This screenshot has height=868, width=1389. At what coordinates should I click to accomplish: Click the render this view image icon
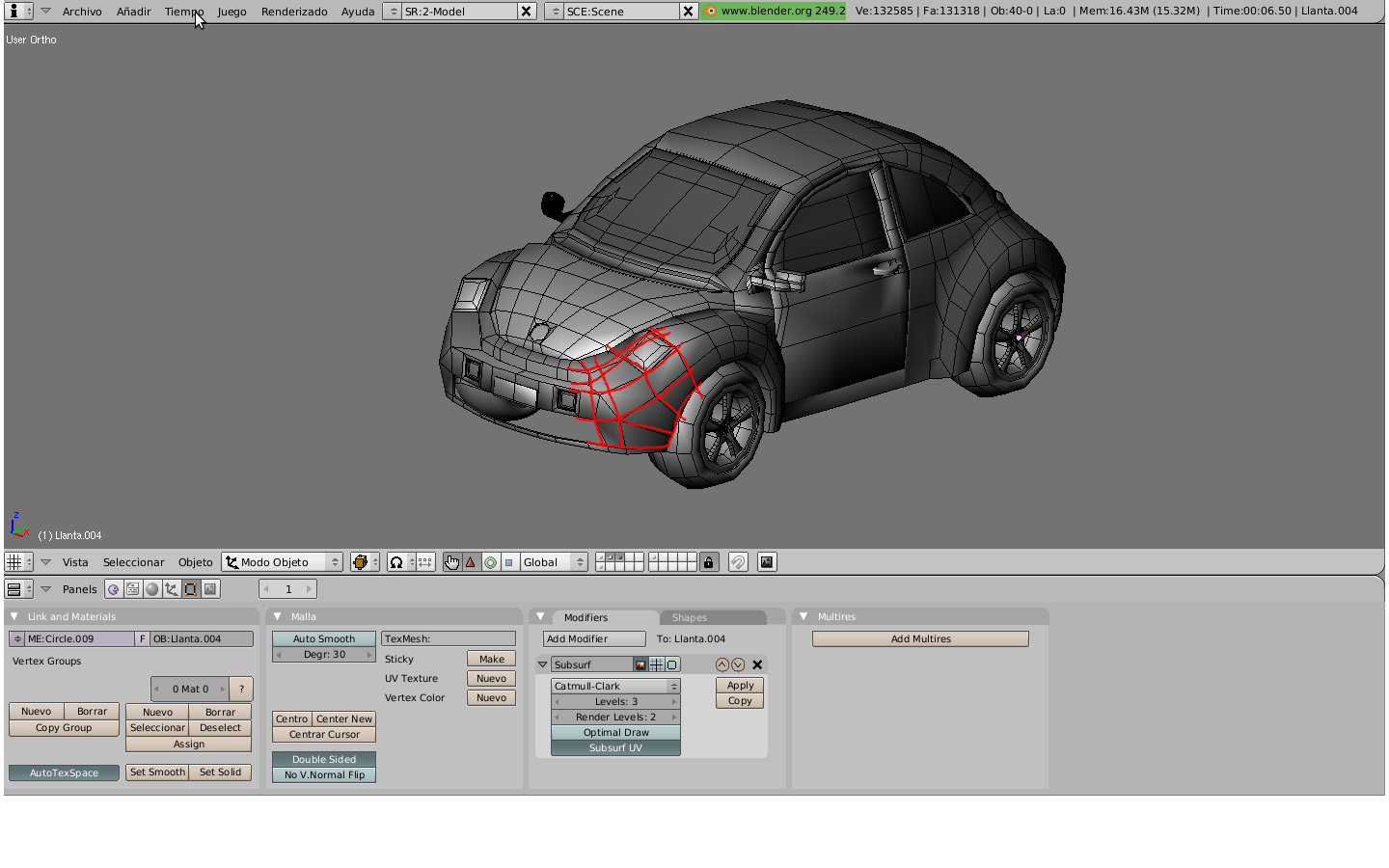point(767,562)
